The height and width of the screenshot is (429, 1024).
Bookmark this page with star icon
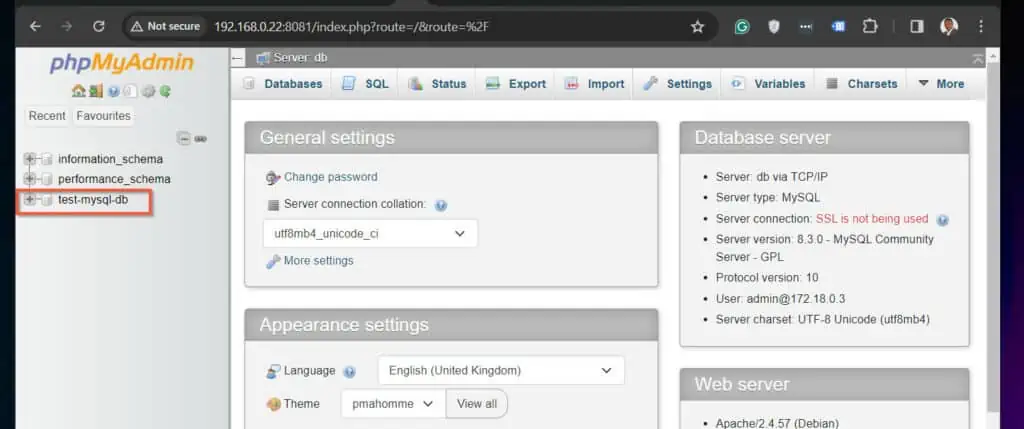click(x=697, y=27)
